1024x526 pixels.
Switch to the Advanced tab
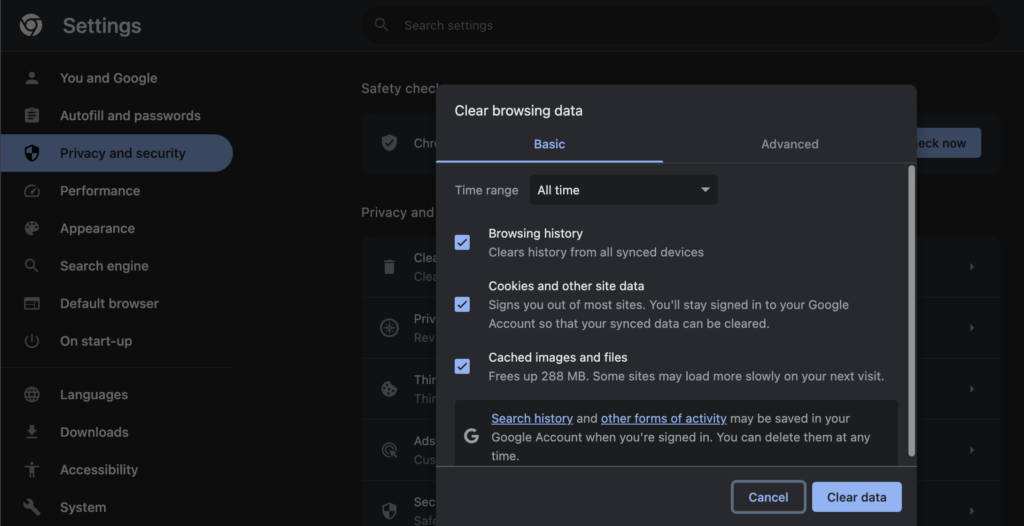[x=790, y=144]
